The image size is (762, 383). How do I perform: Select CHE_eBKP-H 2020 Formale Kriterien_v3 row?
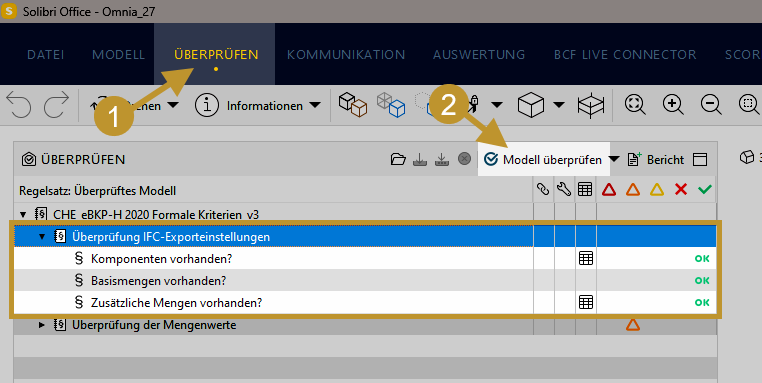coord(365,214)
